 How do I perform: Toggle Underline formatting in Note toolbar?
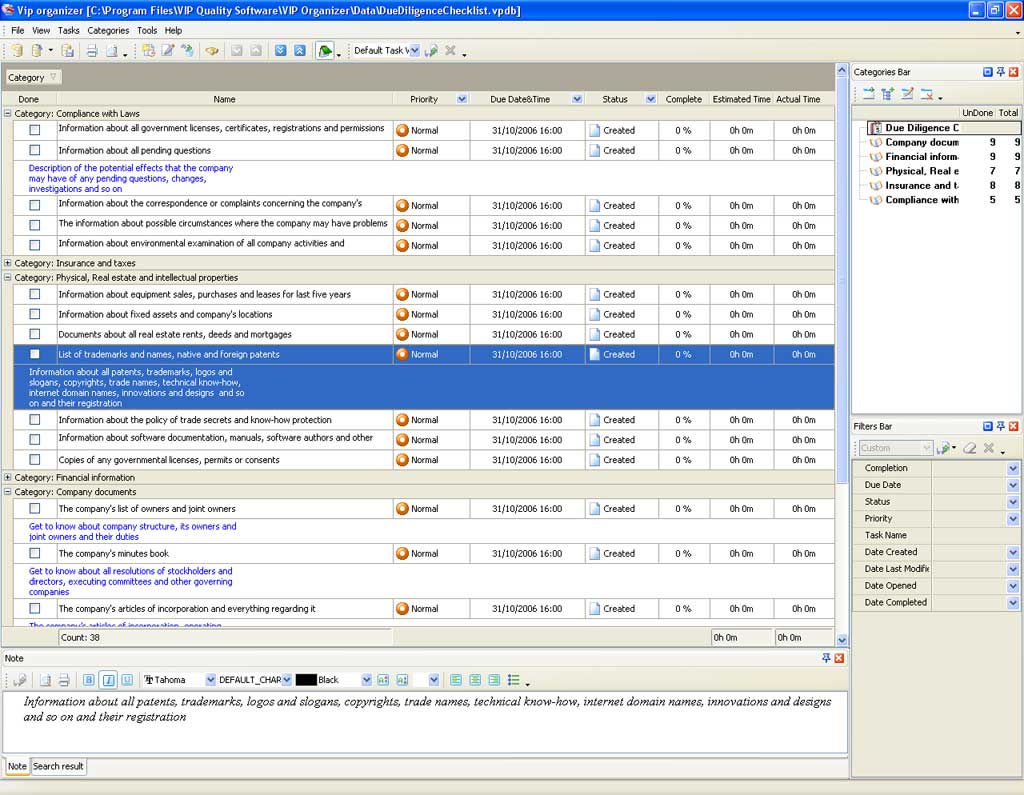(x=127, y=680)
